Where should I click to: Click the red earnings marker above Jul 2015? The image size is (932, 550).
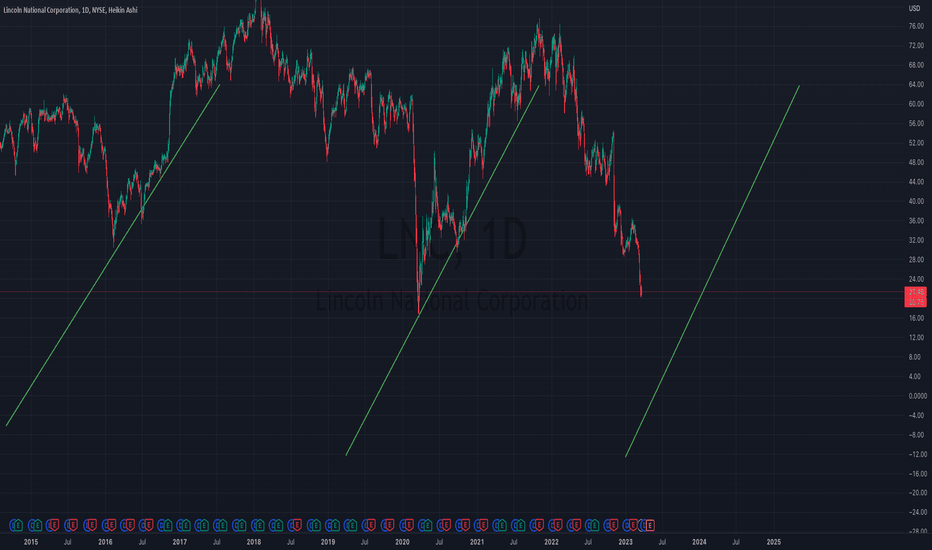coord(73,525)
